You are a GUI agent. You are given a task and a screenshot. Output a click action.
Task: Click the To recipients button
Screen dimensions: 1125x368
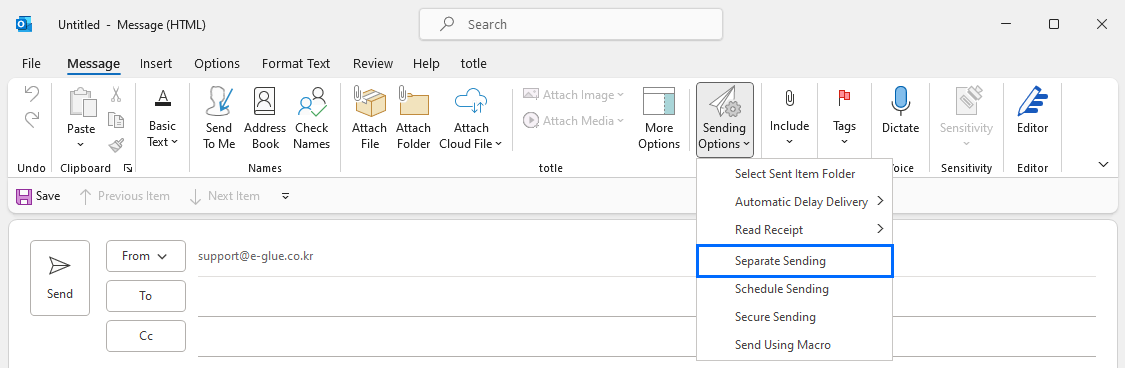tap(146, 296)
